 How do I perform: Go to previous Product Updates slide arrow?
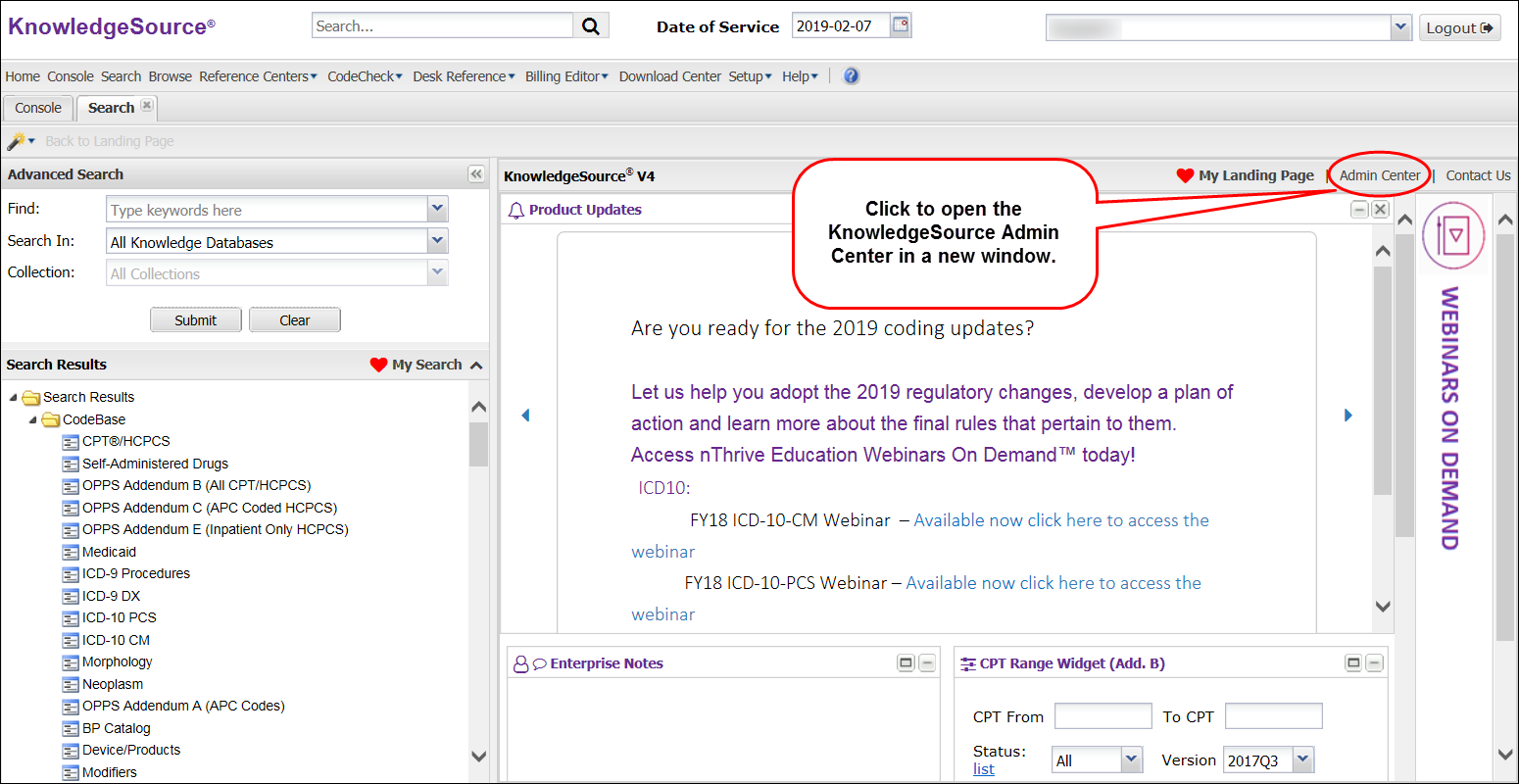525,416
